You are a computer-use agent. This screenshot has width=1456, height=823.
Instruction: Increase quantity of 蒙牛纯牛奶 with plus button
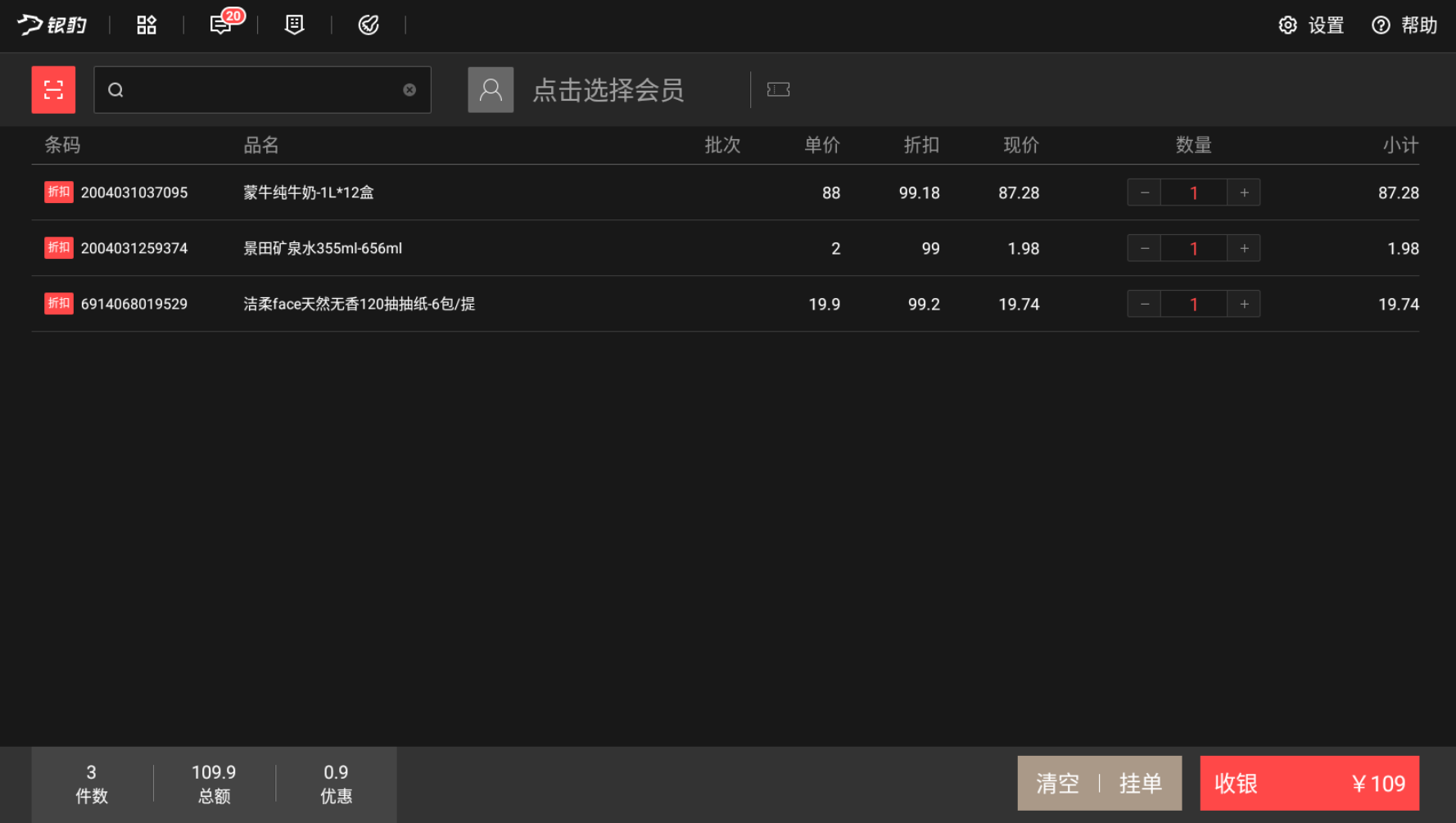[1243, 192]
